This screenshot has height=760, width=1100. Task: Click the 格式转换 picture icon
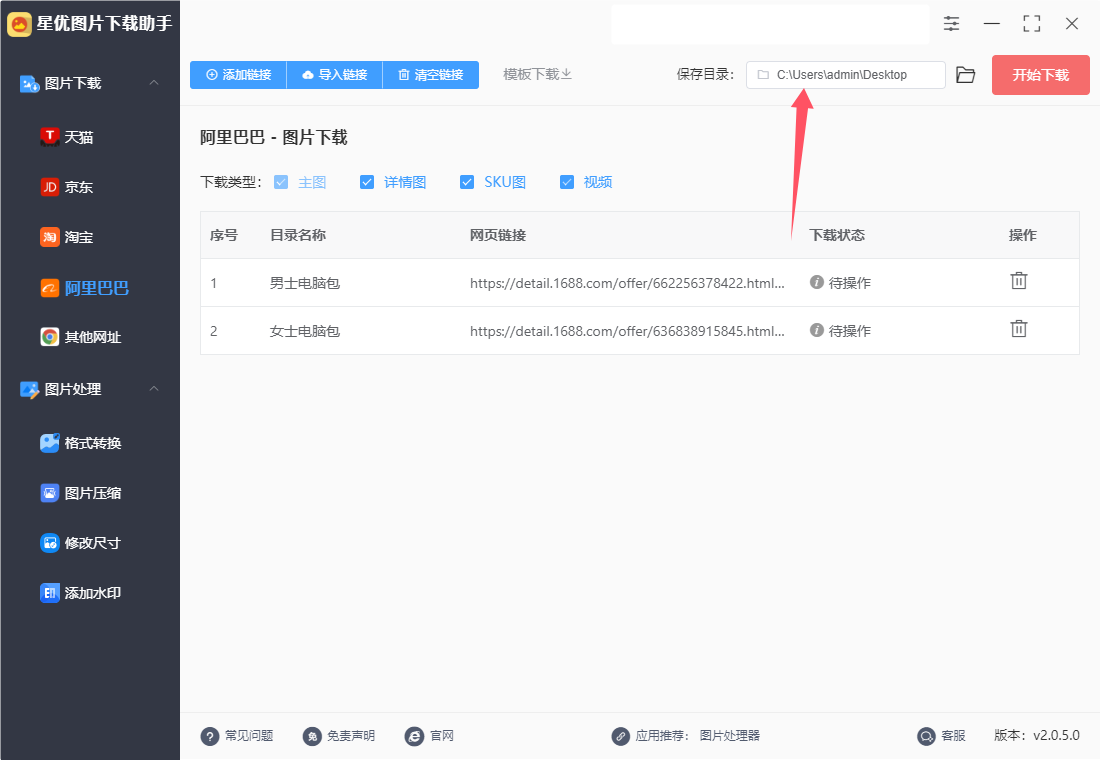coord(49,443)
